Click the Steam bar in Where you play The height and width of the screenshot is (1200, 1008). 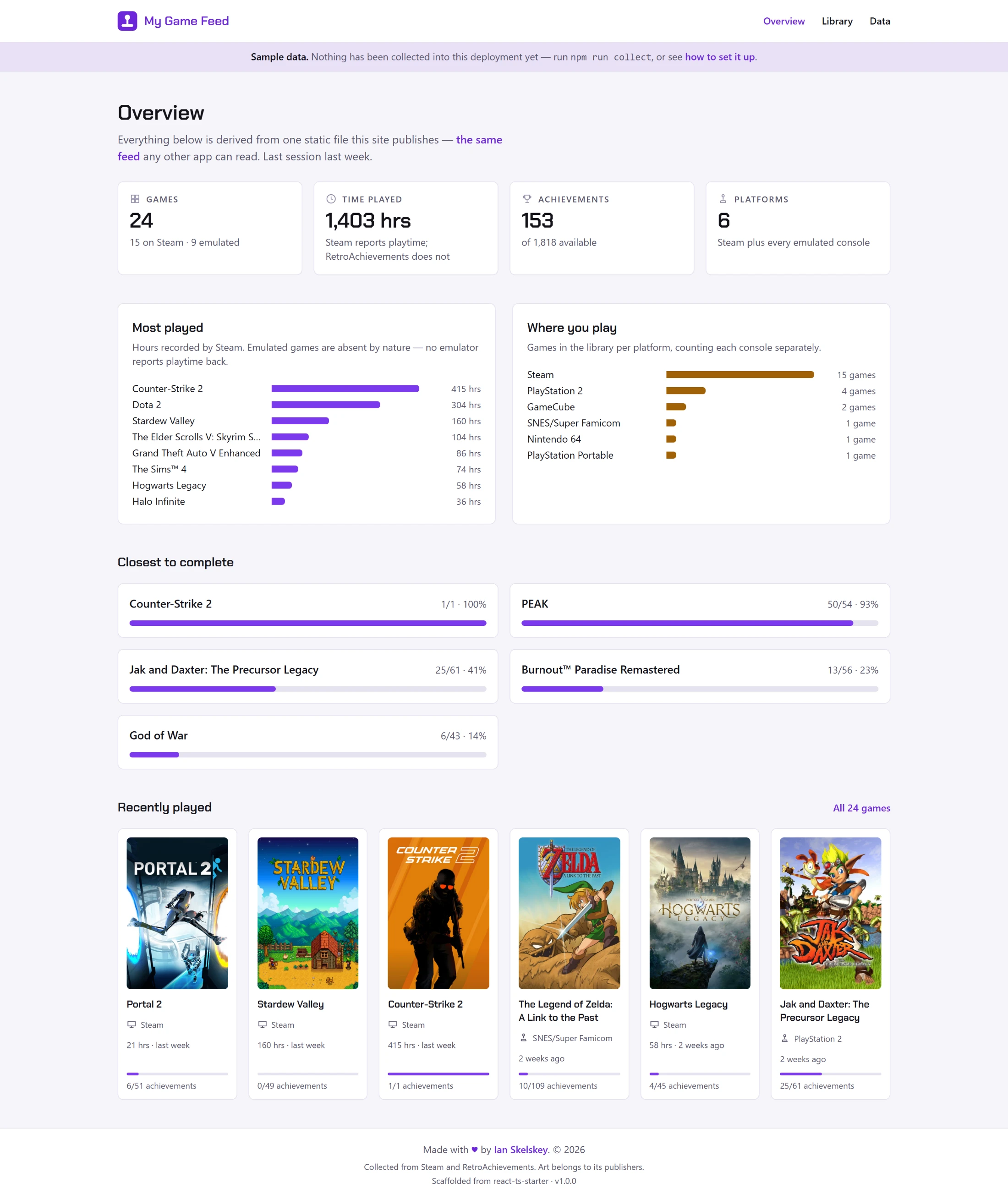click(740, 375)
